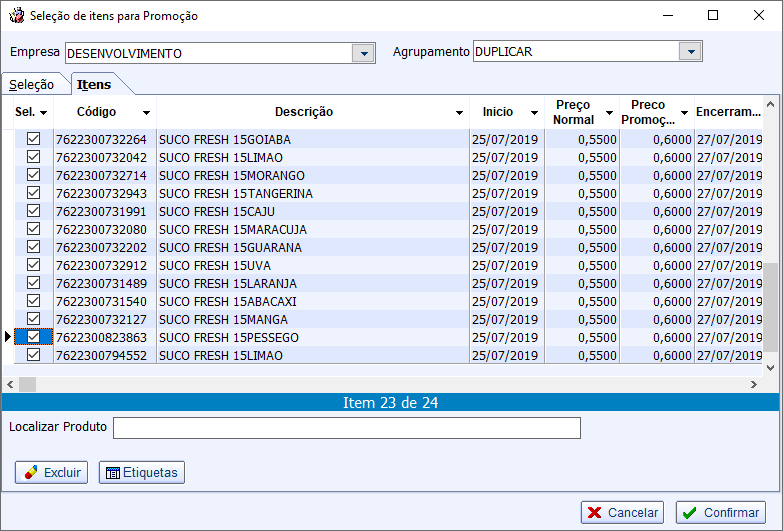Click the red X icon on Cancelar

[x=595, y=512]
